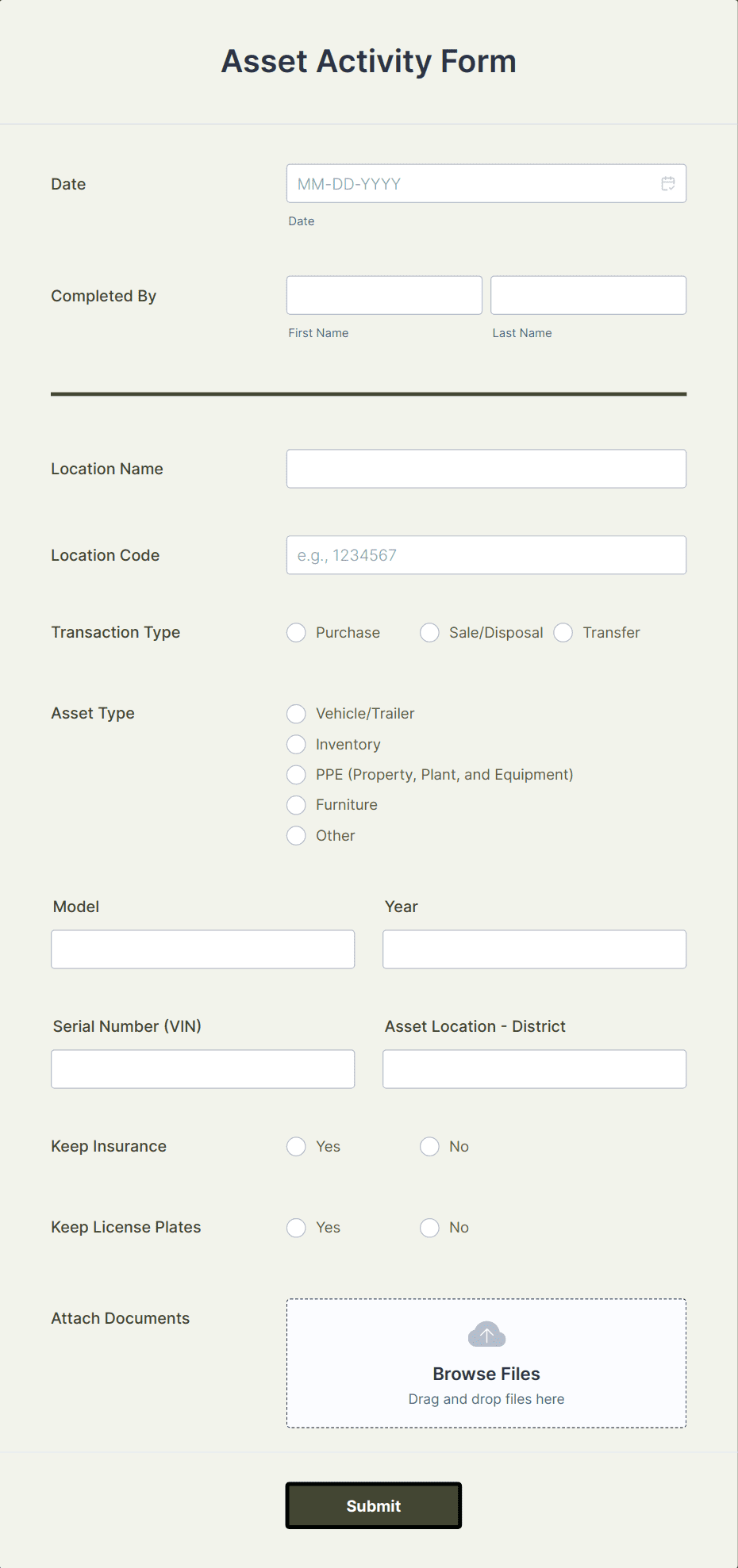Click the cloud upload icon
The height and width of the screenshot is (1568, 738).
[486, 1334]
